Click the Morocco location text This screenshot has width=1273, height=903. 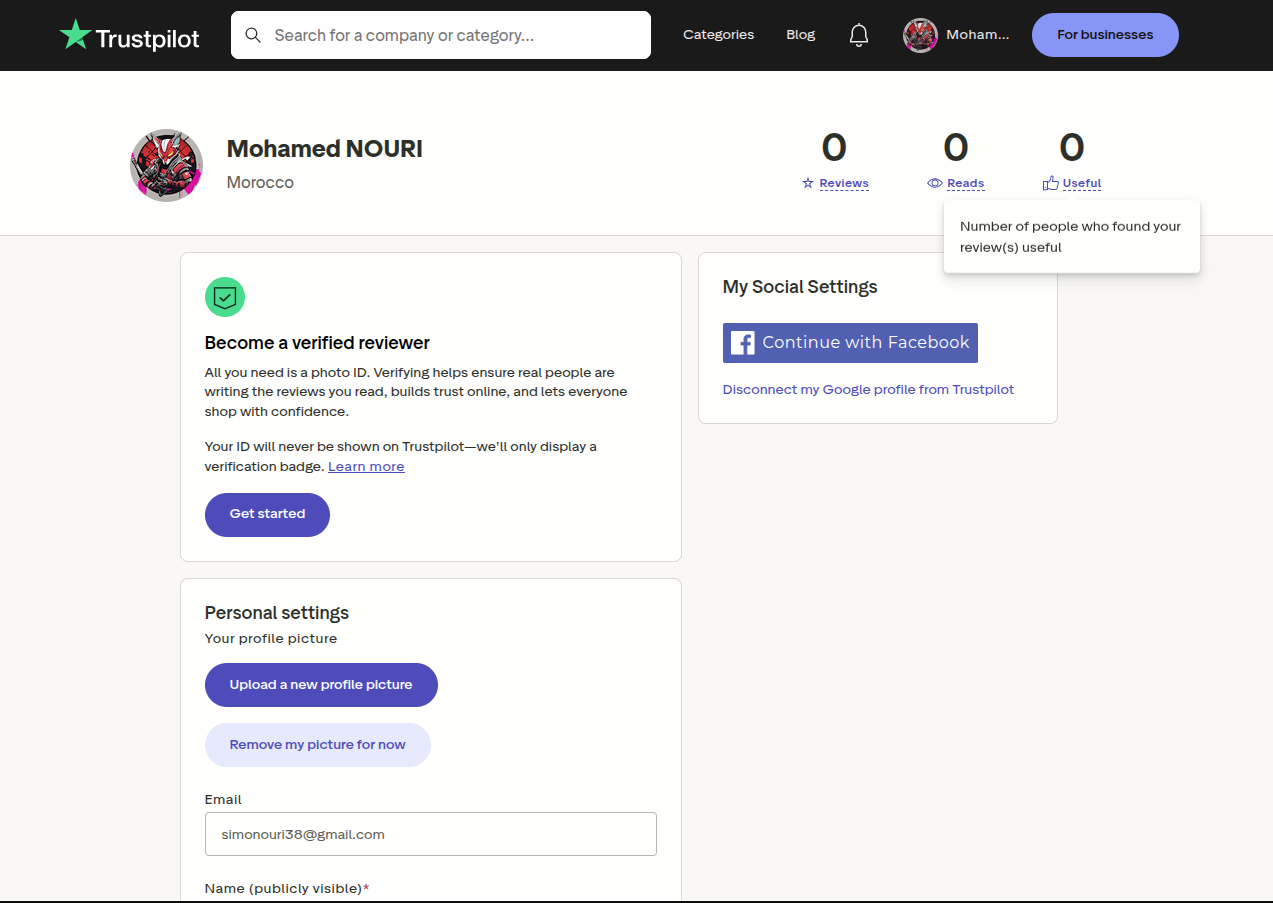pyautogui.click(x=260, y=183)
